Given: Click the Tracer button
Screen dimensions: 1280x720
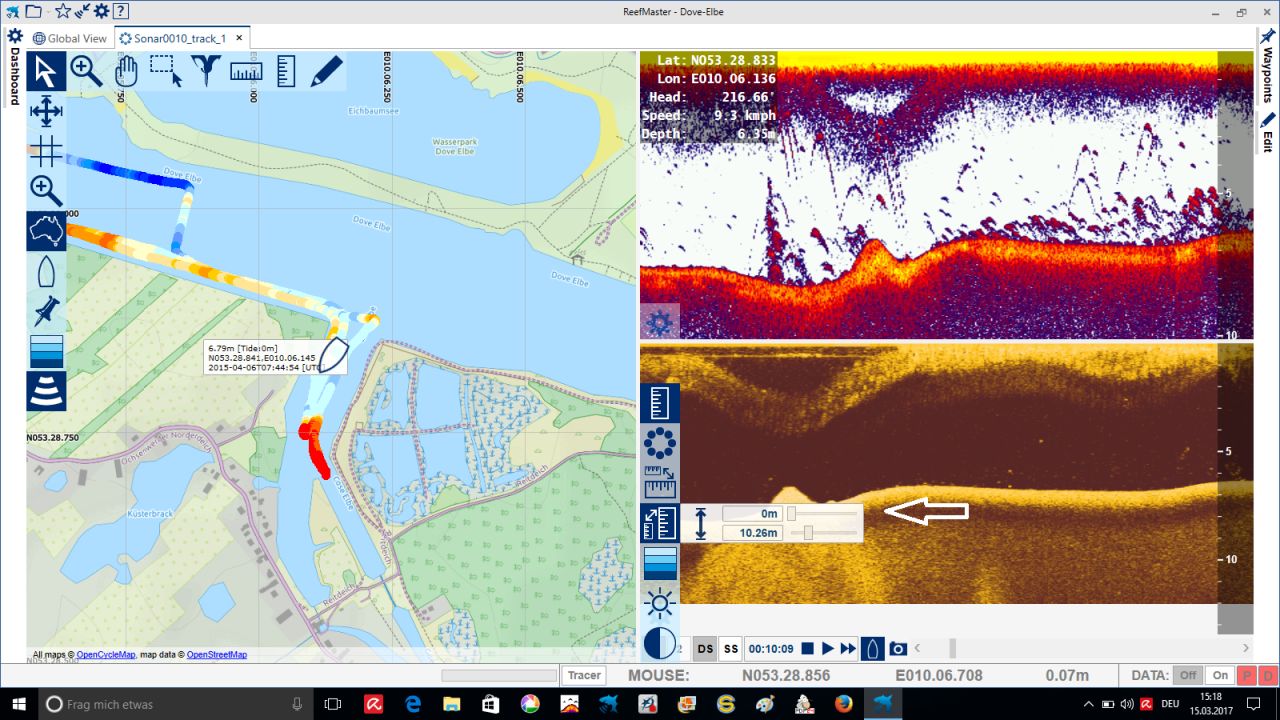Looking at the screenshot, I should tap(584, 676).
